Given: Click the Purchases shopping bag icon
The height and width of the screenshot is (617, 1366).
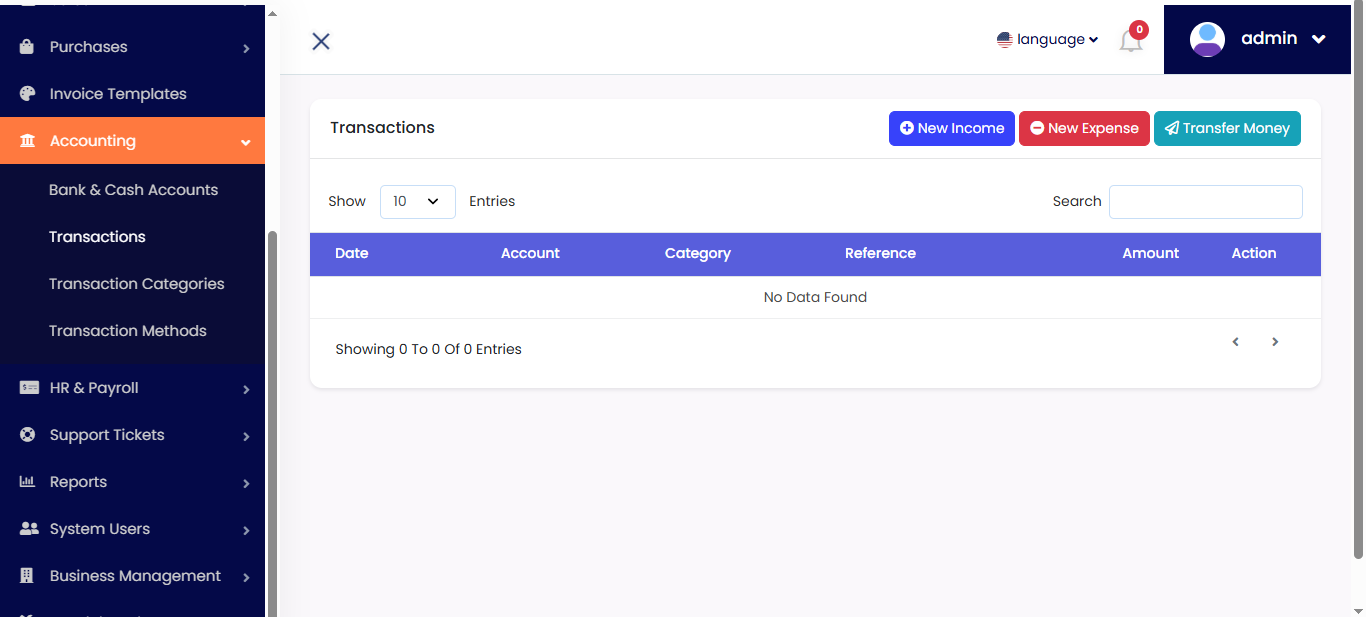Looking at the screenshot, I should (28, 47).
